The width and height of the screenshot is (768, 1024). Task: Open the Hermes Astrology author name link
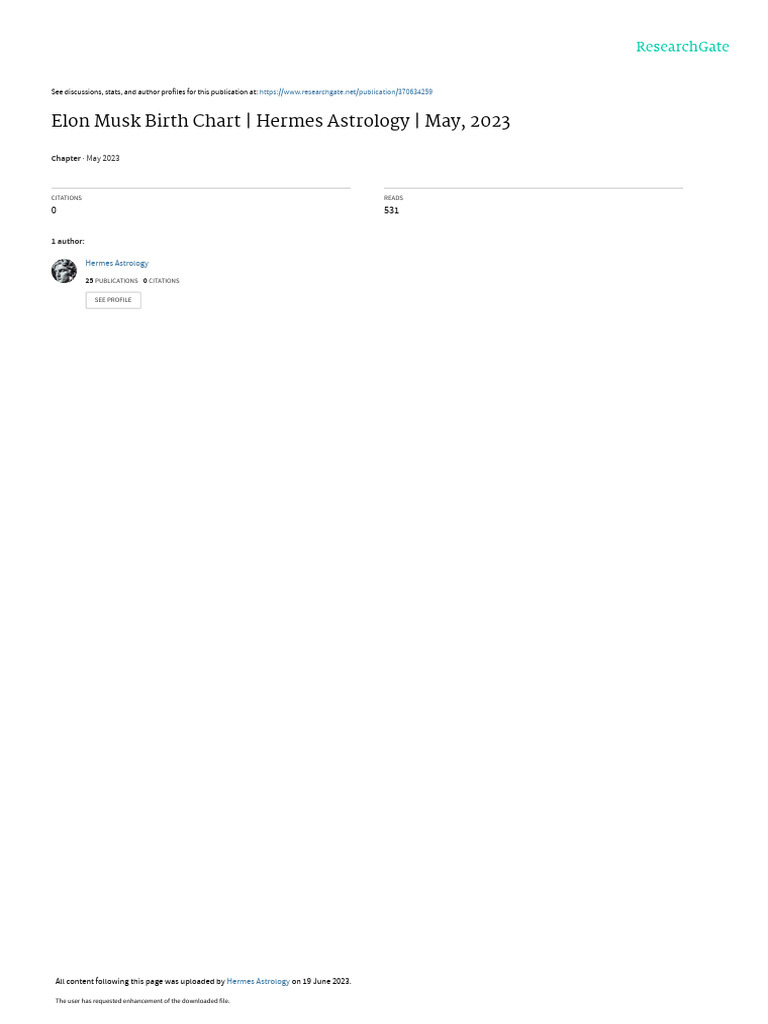[117, 263]
